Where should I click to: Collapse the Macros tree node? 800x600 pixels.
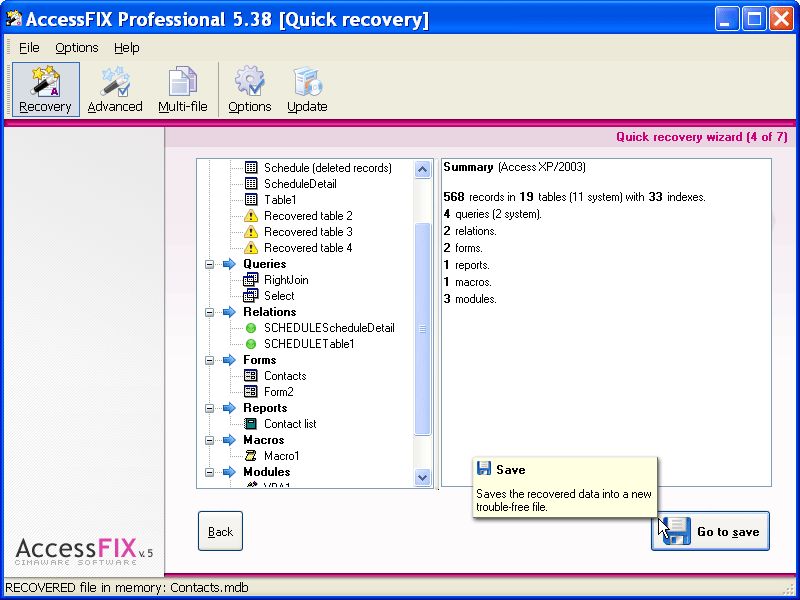pos(209,440)
